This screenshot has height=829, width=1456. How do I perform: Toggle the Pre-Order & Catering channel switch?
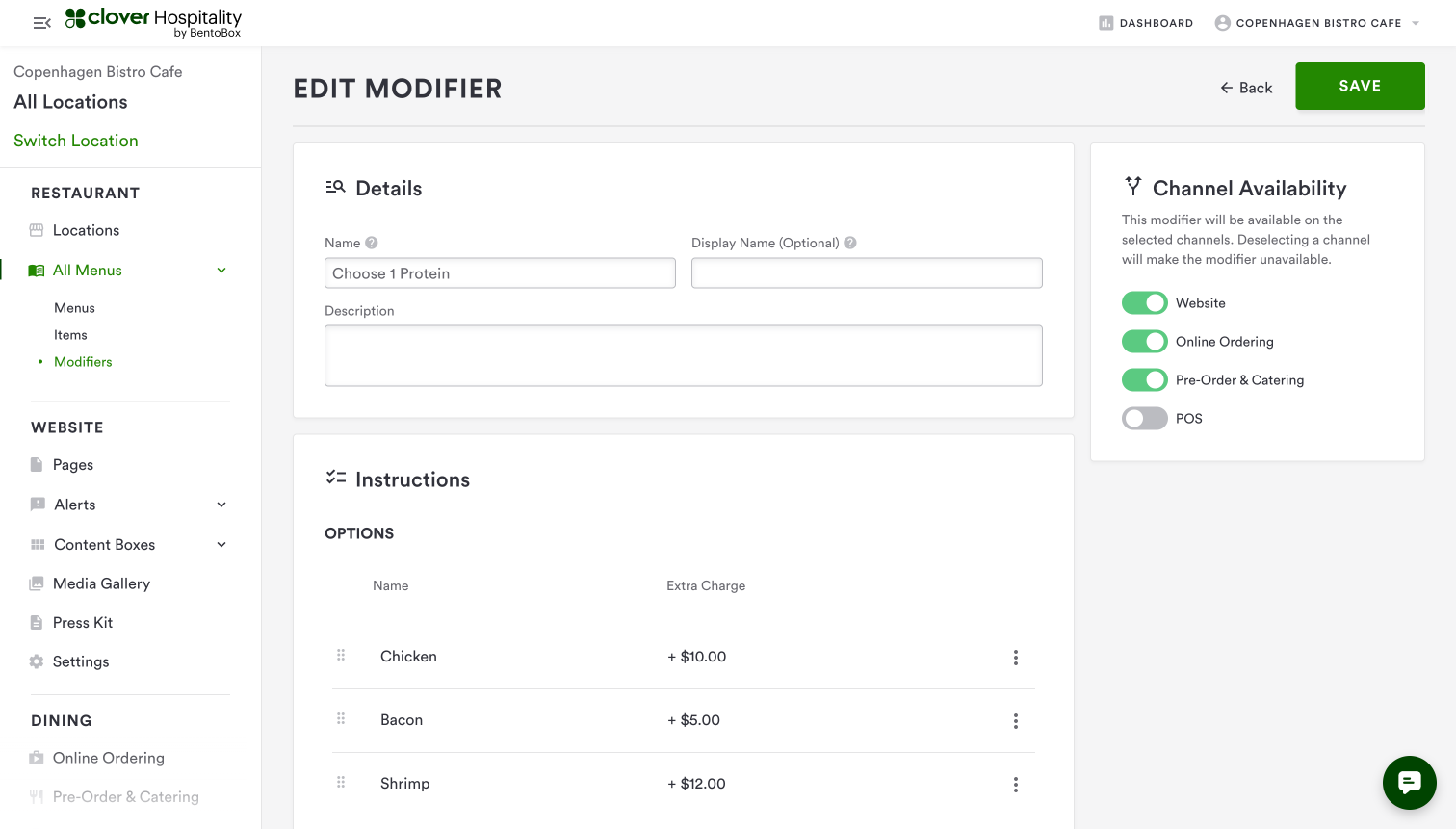1144,380
